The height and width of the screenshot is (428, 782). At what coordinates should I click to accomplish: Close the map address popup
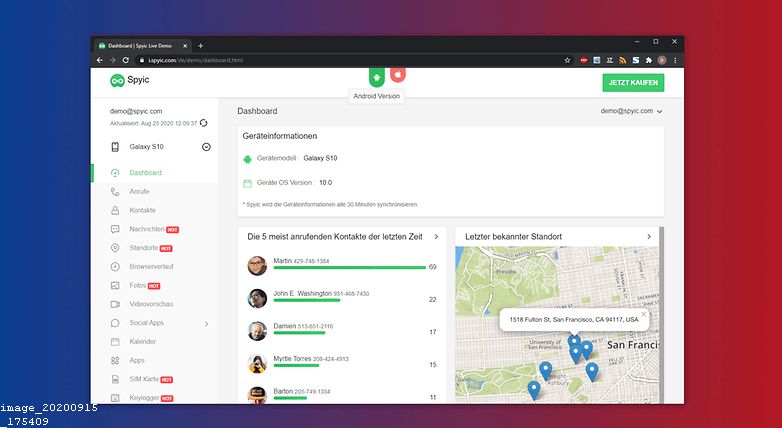644,313
